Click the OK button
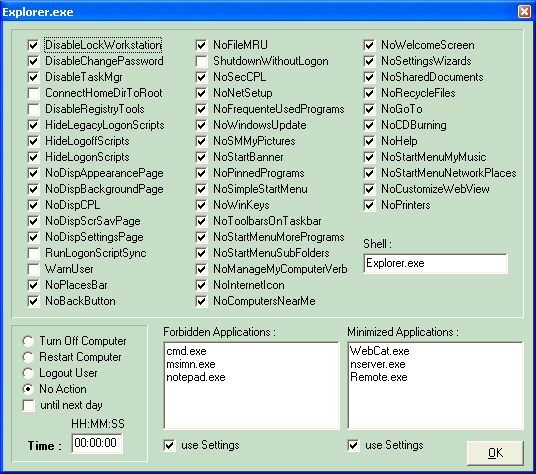This screenshot has height=474, width=536. [x=495, y=453]
